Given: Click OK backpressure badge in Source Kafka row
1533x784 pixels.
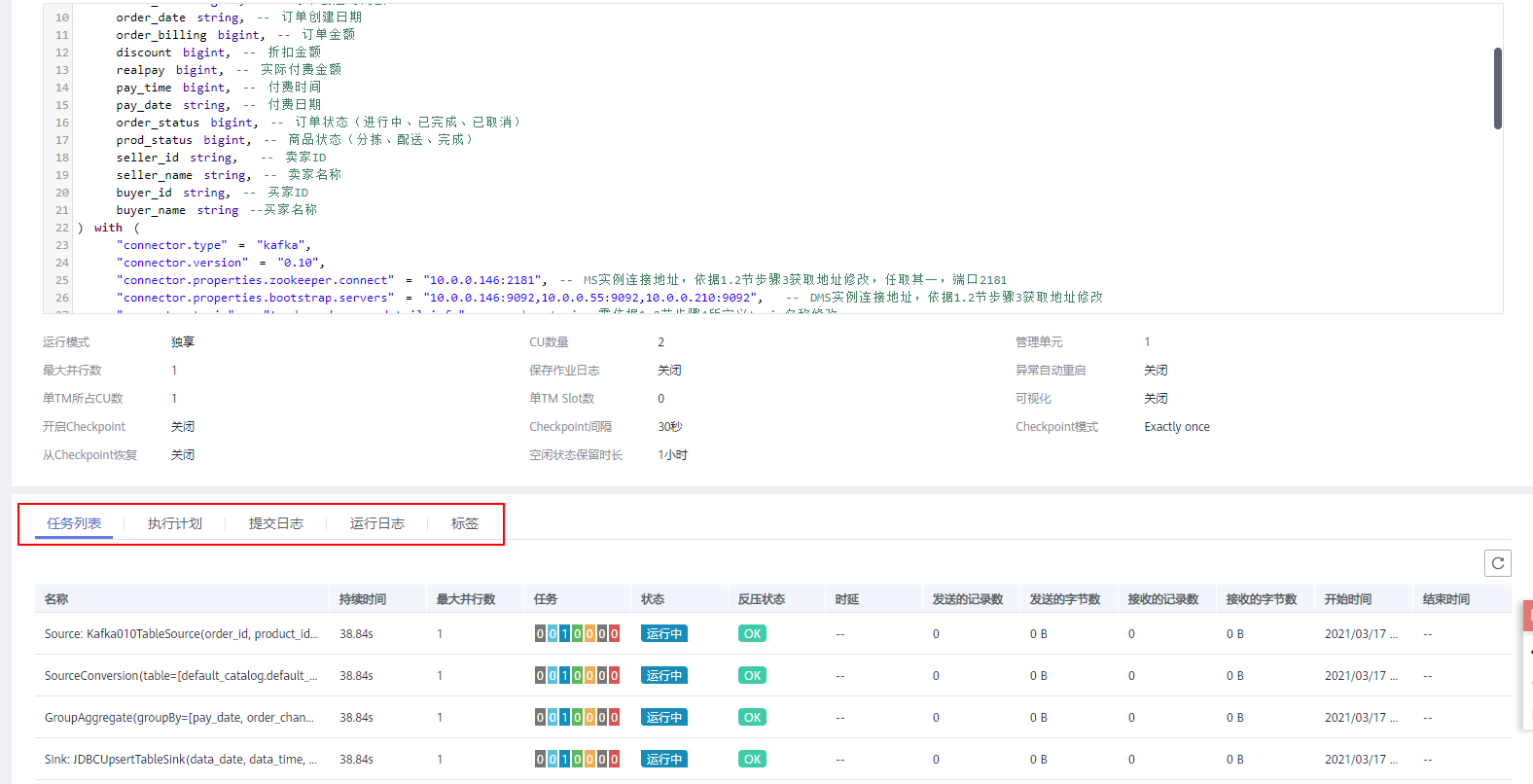Looking at the screenshot, I should 753,634.
